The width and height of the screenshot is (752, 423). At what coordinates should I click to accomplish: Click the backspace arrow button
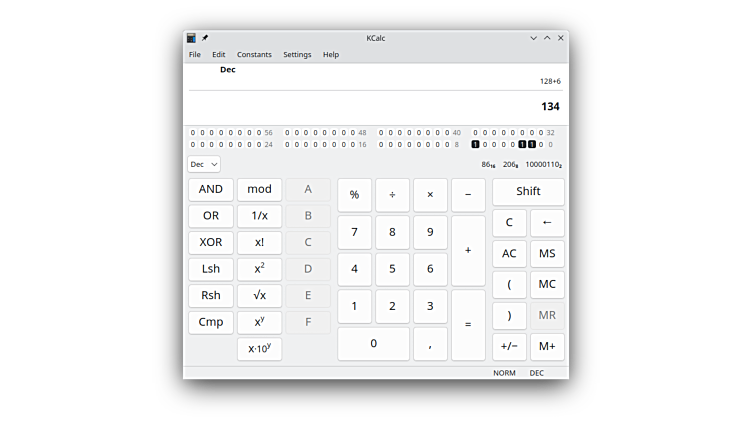tap(547, 223)
